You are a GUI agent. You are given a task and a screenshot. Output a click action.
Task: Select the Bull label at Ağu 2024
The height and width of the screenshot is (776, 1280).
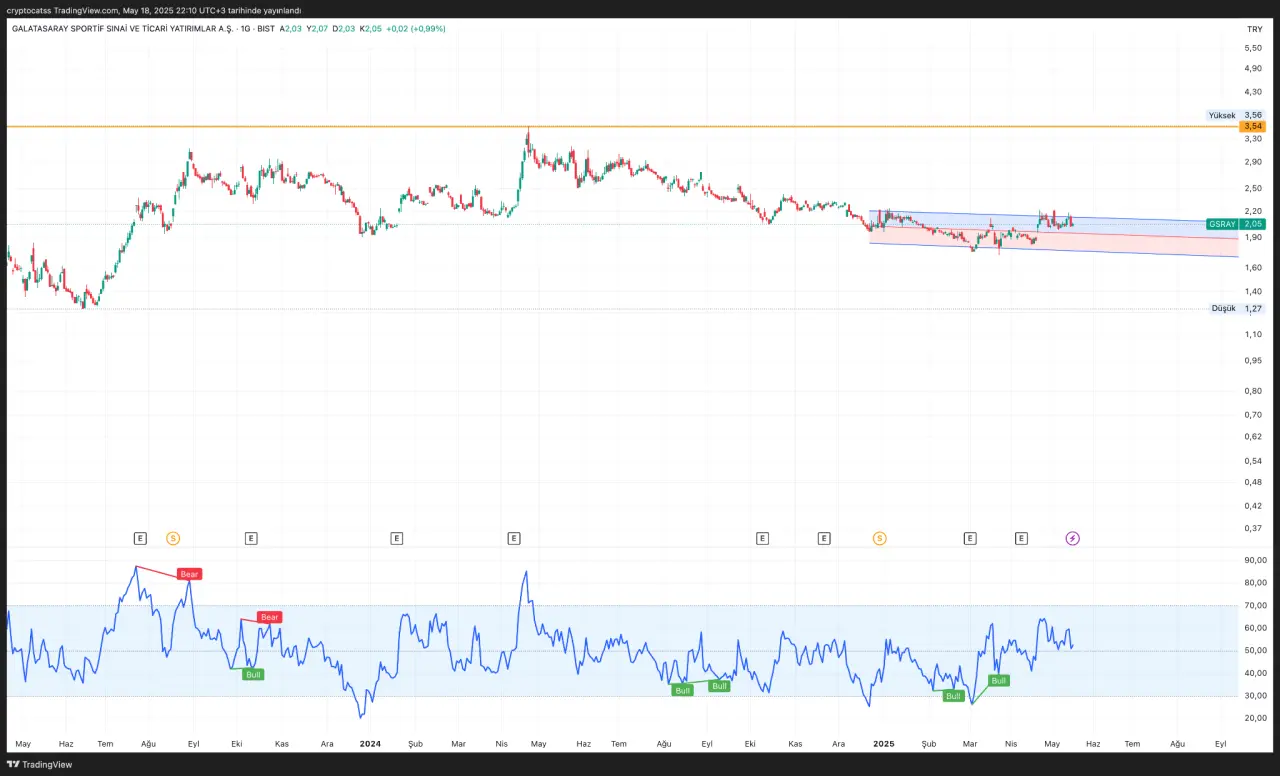coord(683,690)
